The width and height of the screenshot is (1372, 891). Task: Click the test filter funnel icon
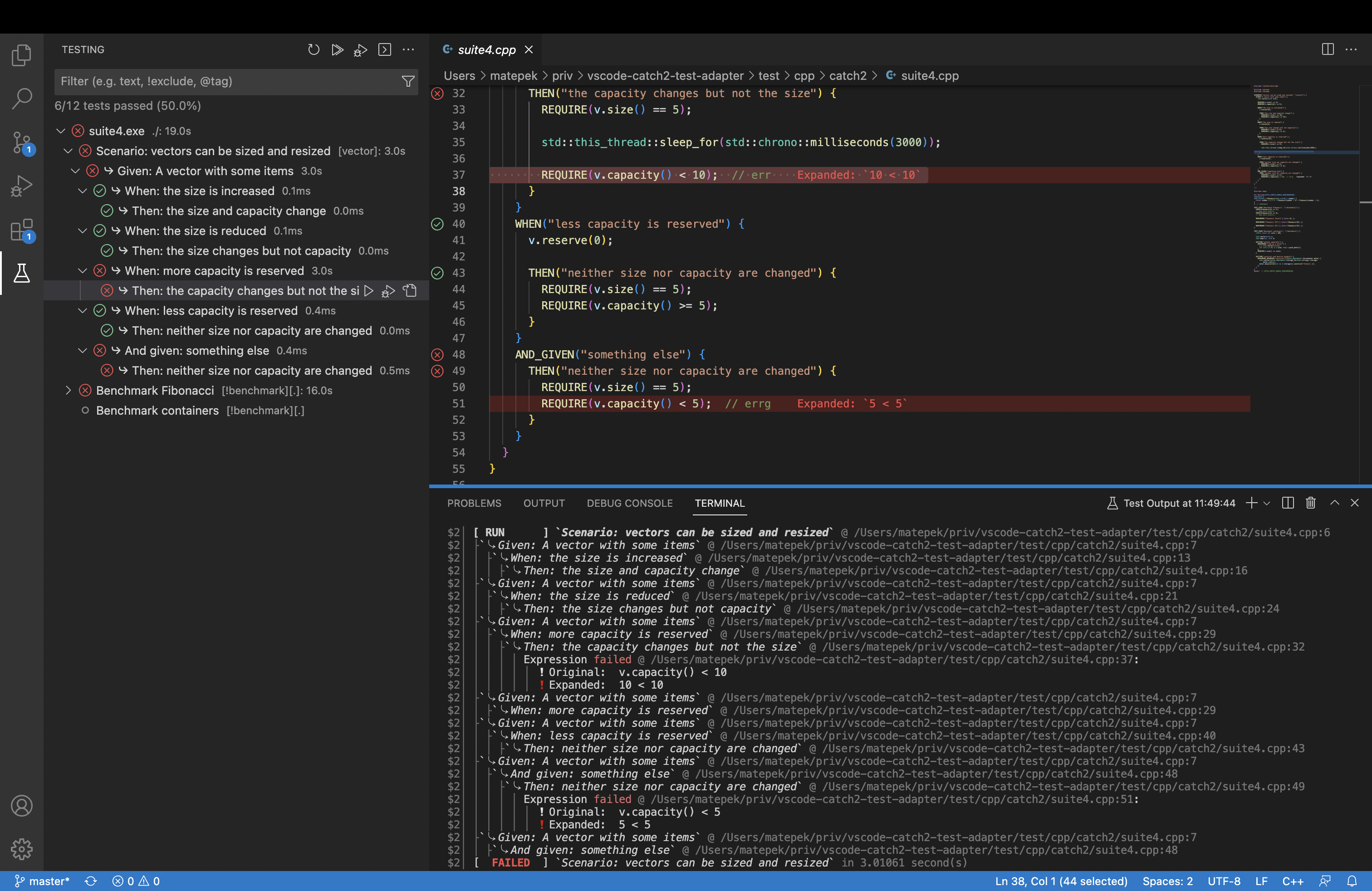[408, 81]
